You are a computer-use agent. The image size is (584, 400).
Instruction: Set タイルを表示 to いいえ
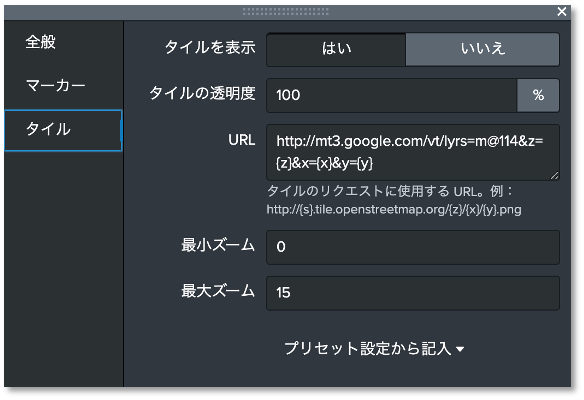(x=482, y=50)
